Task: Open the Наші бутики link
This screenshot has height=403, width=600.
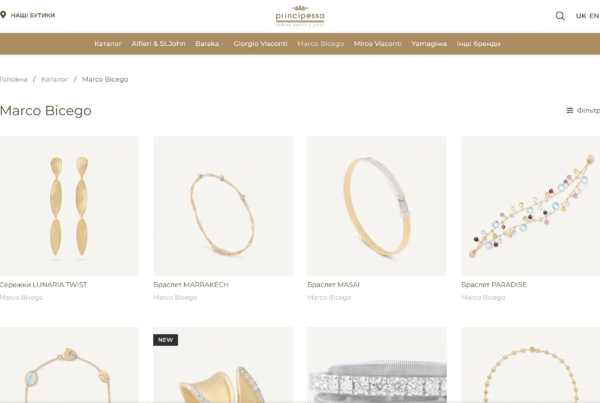Action: [33, 15]
